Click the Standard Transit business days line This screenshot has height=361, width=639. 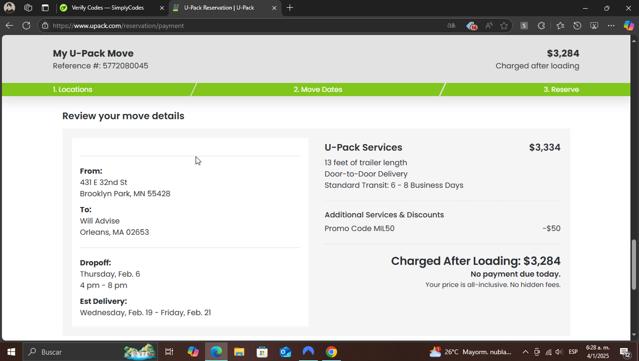pos(394,185)
